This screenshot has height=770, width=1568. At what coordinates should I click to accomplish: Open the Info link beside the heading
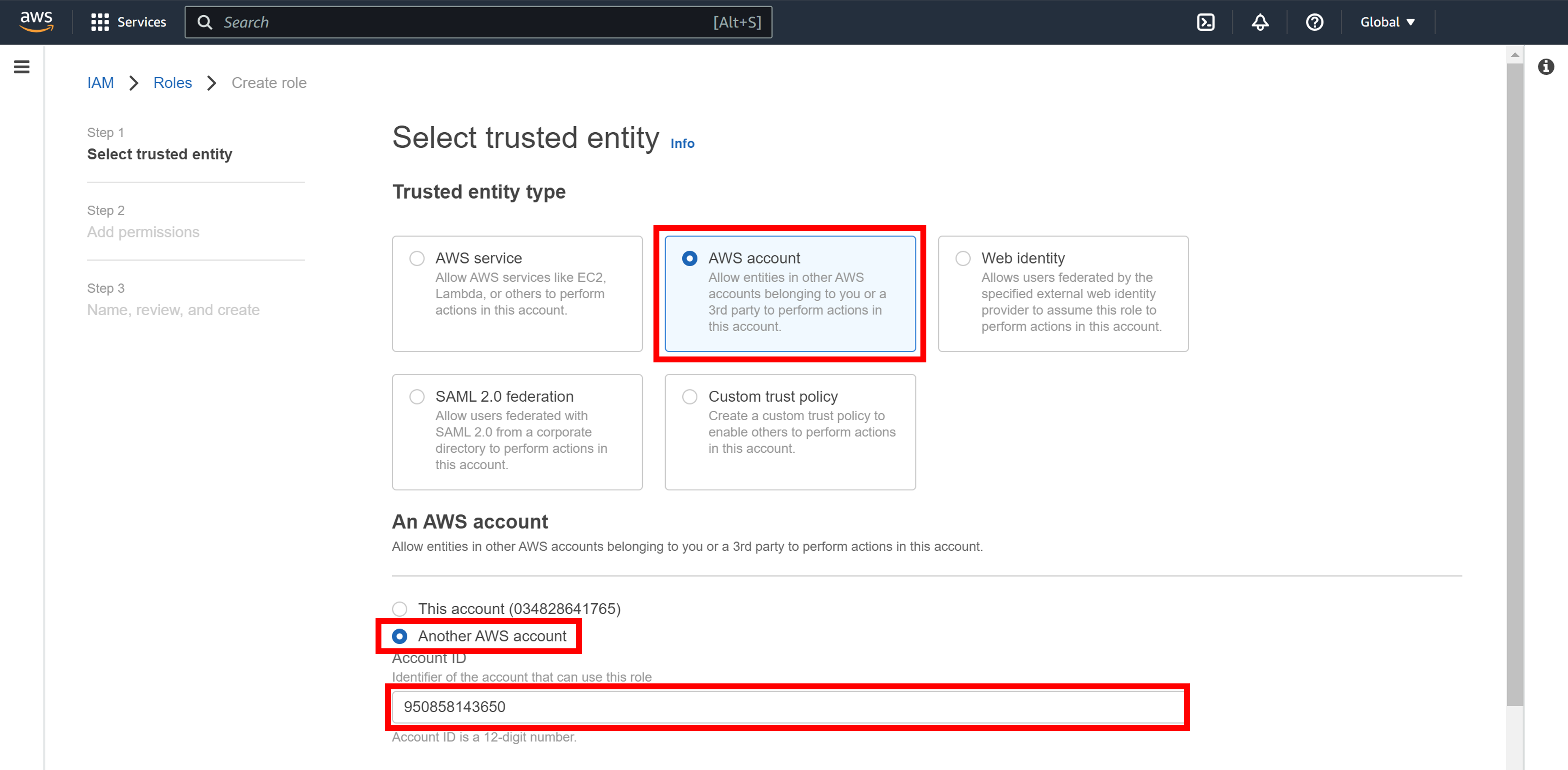click(682, 143)
